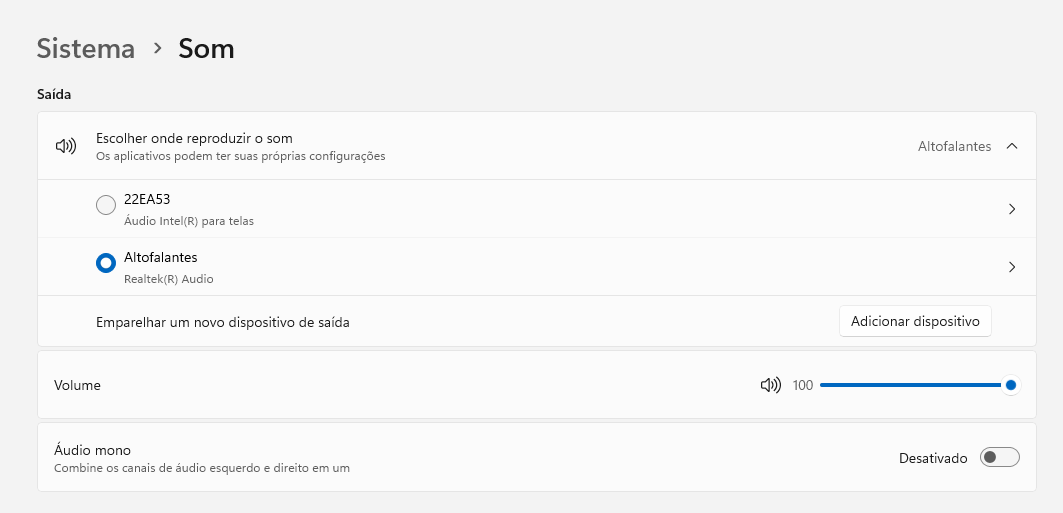Click the Desativado label for mono audio
1063x513 pixels.
pyautogui.click(x=933, y=458)
